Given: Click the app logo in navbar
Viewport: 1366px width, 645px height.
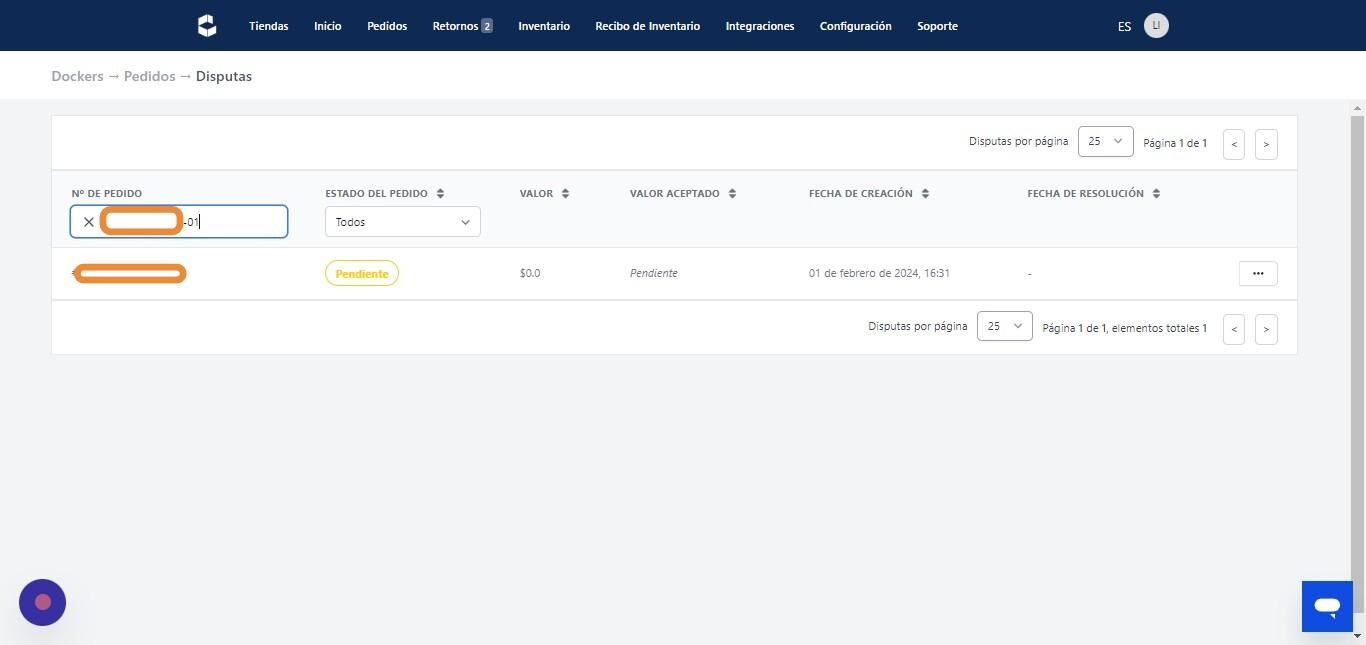Looking at the screenshot, I should pyautogui.click(x=207, y=26).
